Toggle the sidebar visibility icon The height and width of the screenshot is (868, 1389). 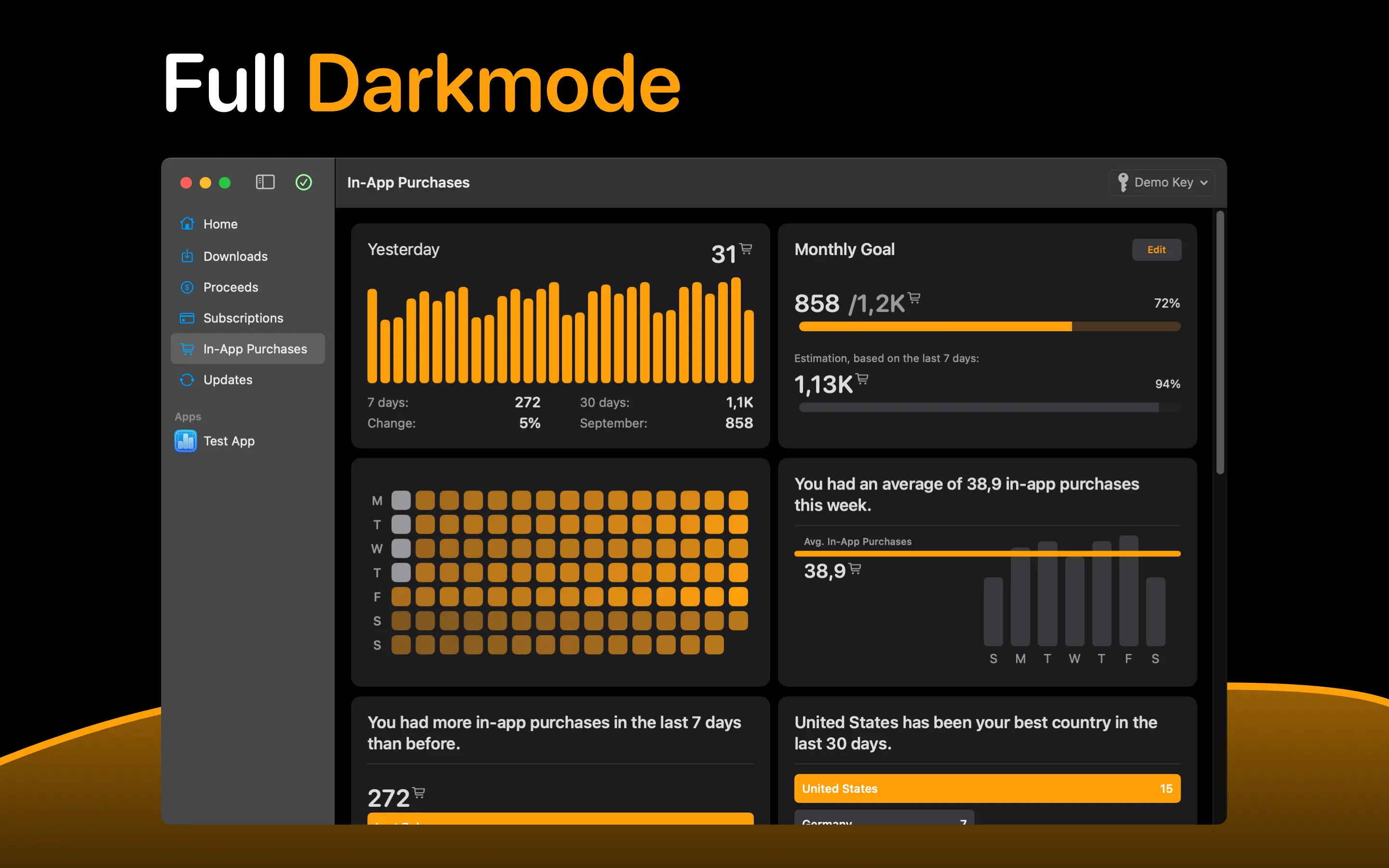coord(265,183)
